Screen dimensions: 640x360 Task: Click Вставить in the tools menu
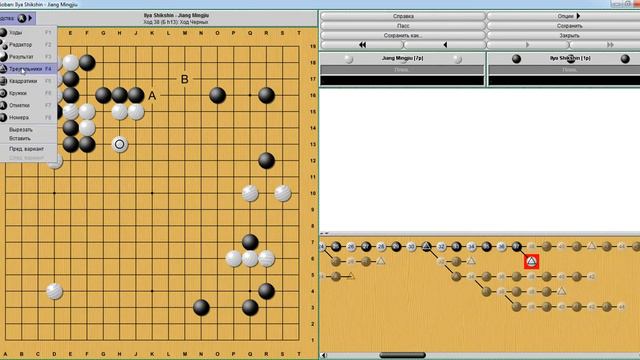click(20, 138)
